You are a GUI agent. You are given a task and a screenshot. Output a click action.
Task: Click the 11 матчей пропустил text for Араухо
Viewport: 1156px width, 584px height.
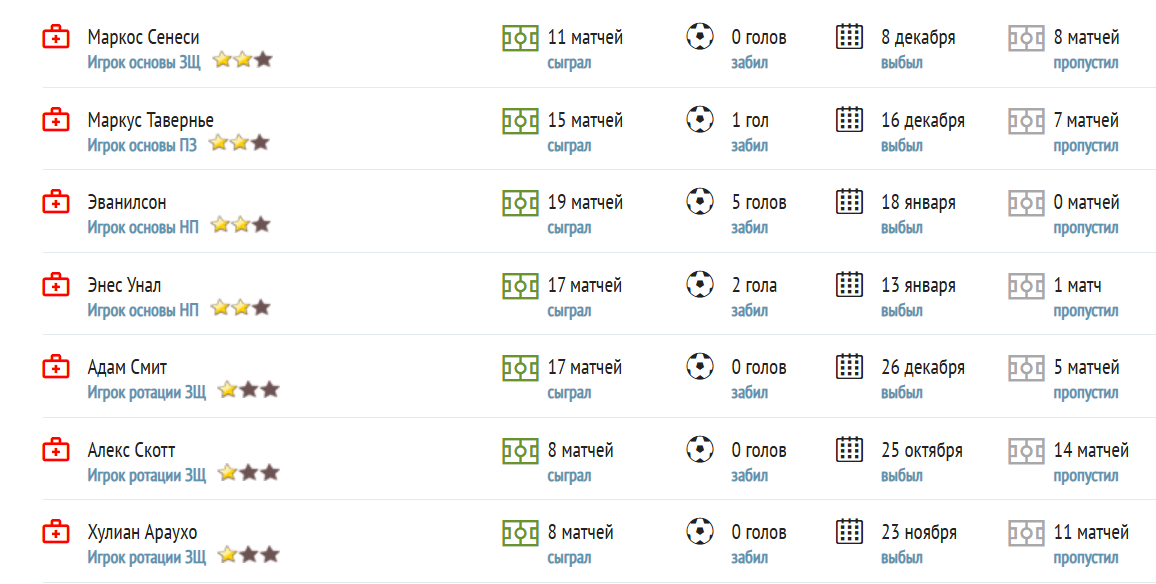point(1091,544)
